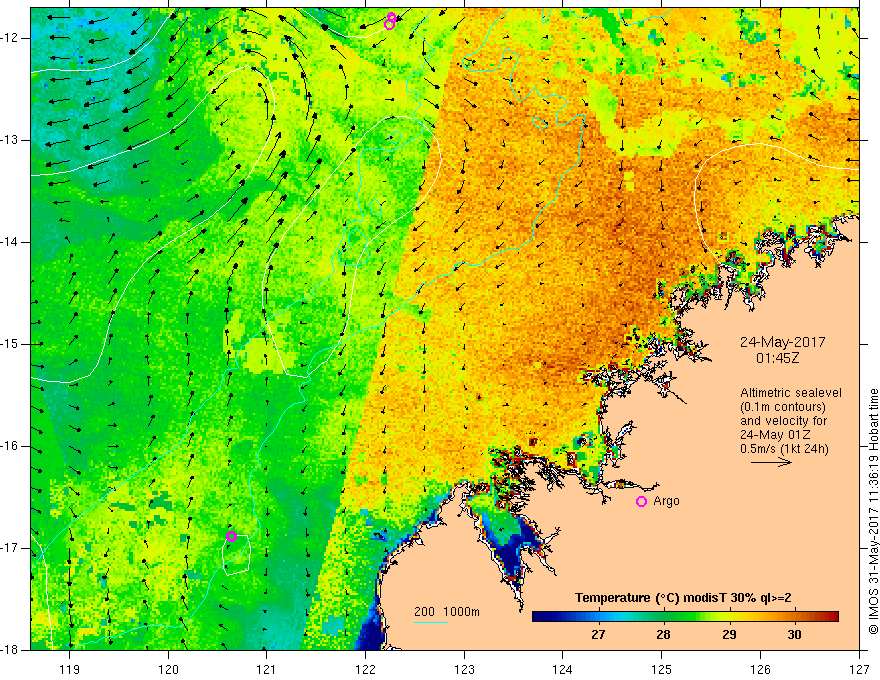
Task: Click the 'and velocity for' caption line
Action: pos(783,421)
